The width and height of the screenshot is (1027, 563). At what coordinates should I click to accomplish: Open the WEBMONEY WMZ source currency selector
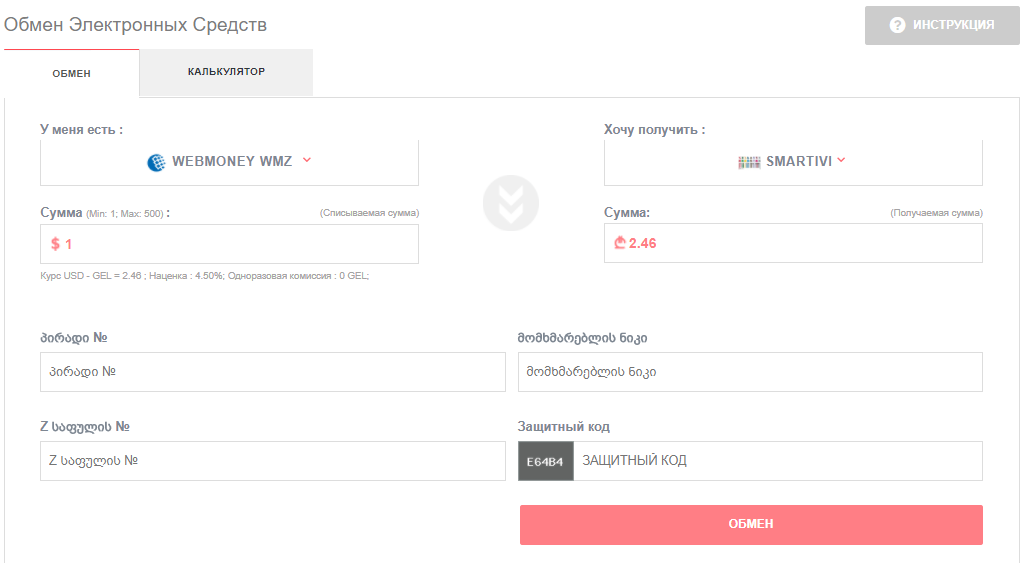pos(229,162)
